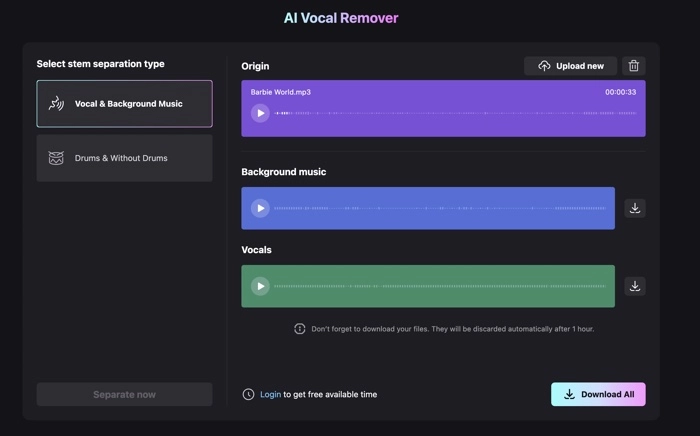Click the cloud upload icon
This screenshot has height=436, width=700.
544,66
